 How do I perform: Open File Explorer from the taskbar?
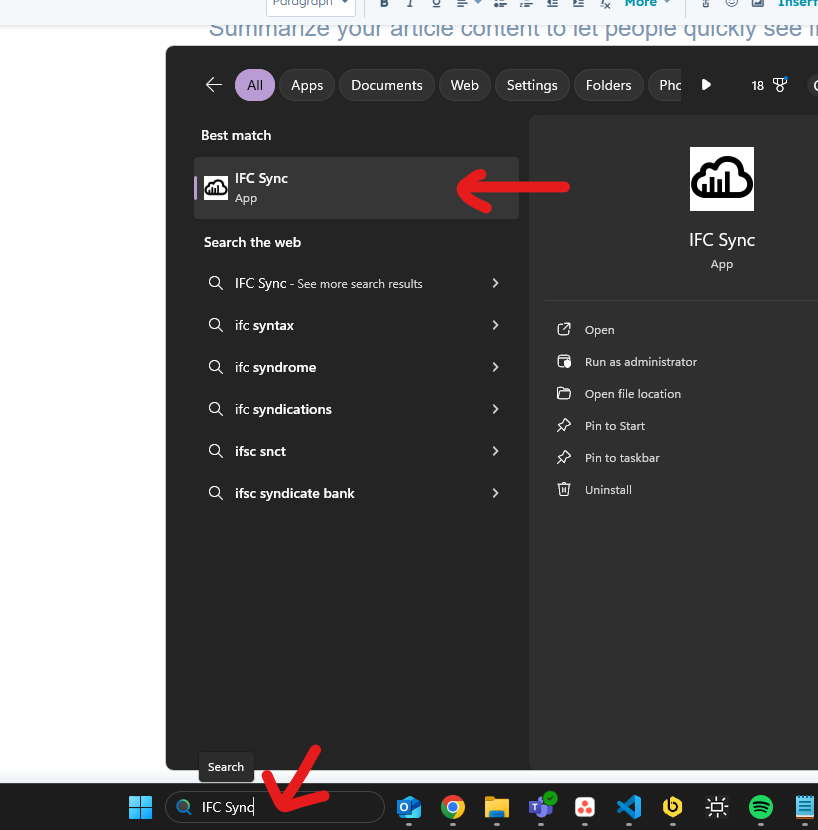tap(497, 807)
